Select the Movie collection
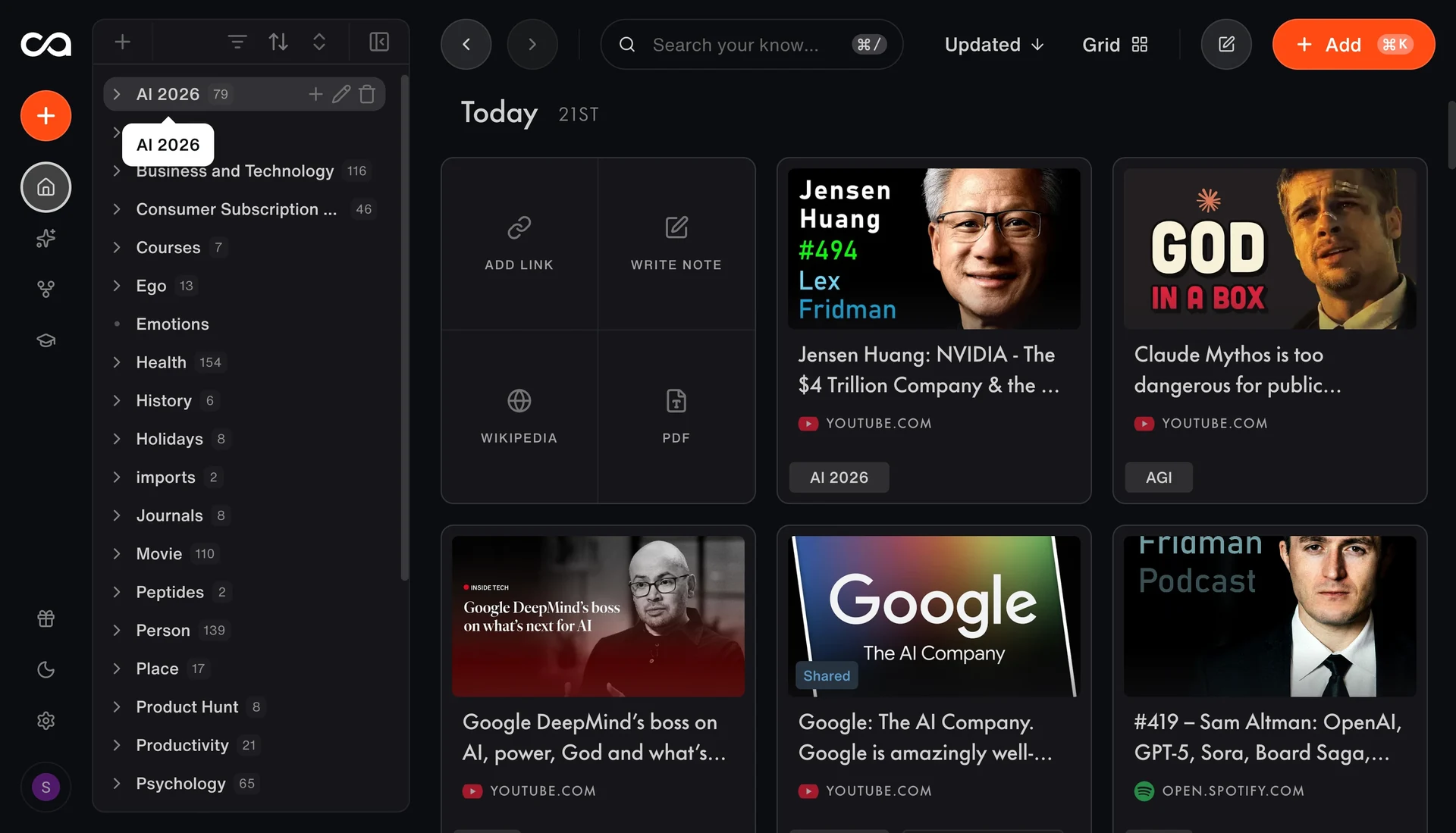The width and height of the screenshot is (1456, 833). [x=244, y=554]
